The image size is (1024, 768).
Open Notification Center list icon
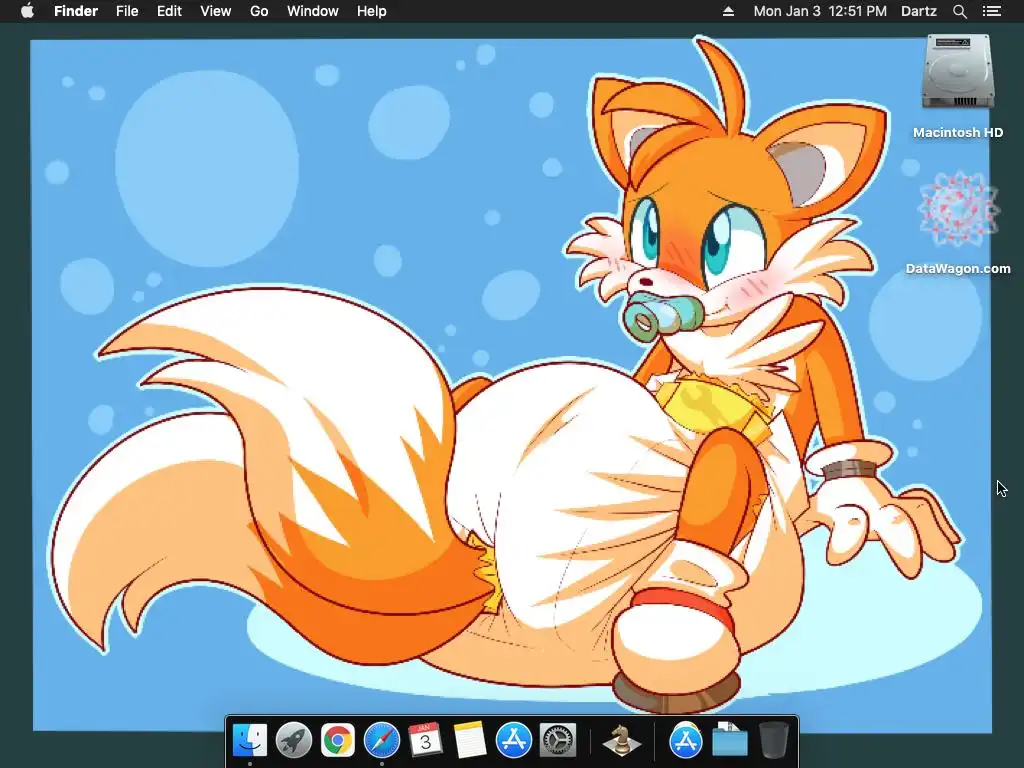pyautogui.click(x=992, y=11)
